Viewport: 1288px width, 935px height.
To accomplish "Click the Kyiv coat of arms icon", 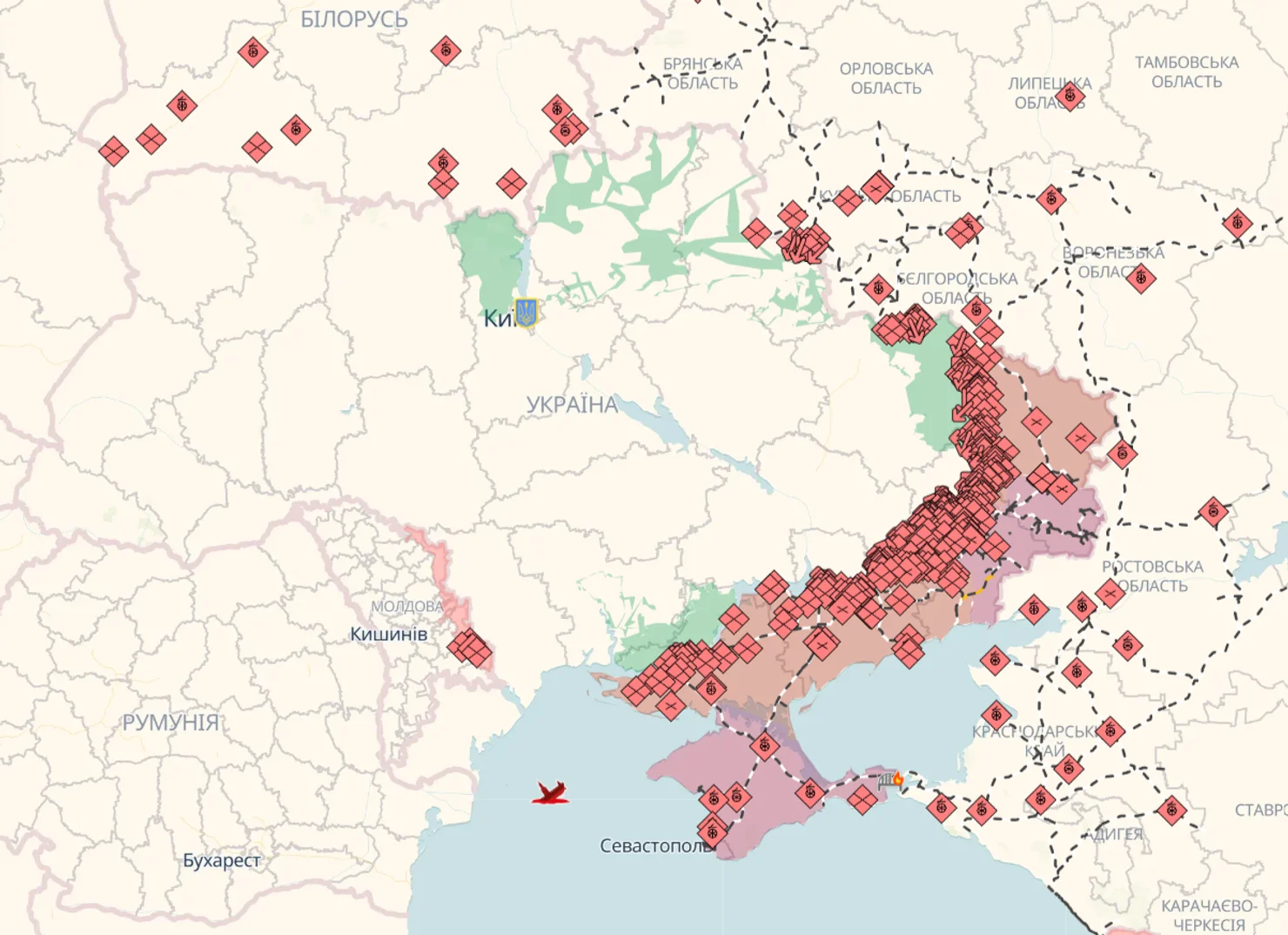I will [x=526, y=311].
